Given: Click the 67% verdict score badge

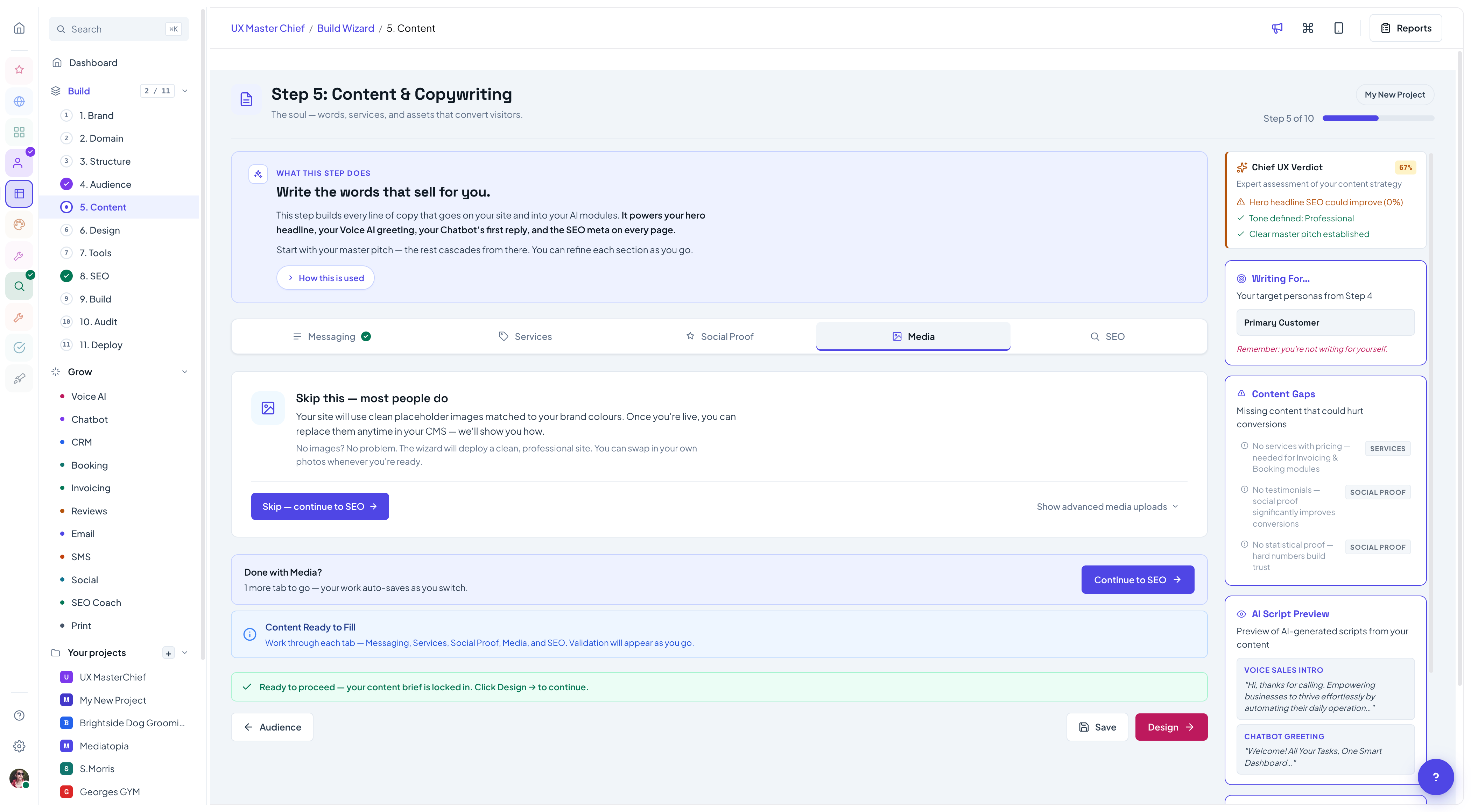Looking at the screenshot, I should click(1405, 167).
